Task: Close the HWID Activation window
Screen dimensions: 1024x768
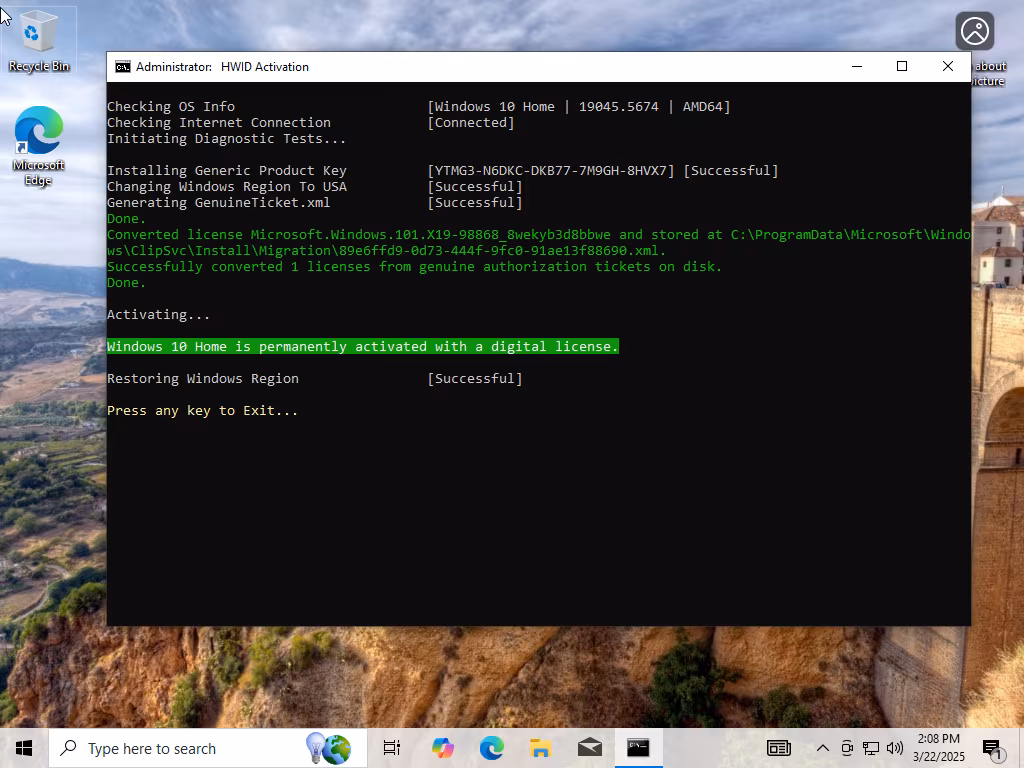Action: pyautogui.click(x=948, y=67)
